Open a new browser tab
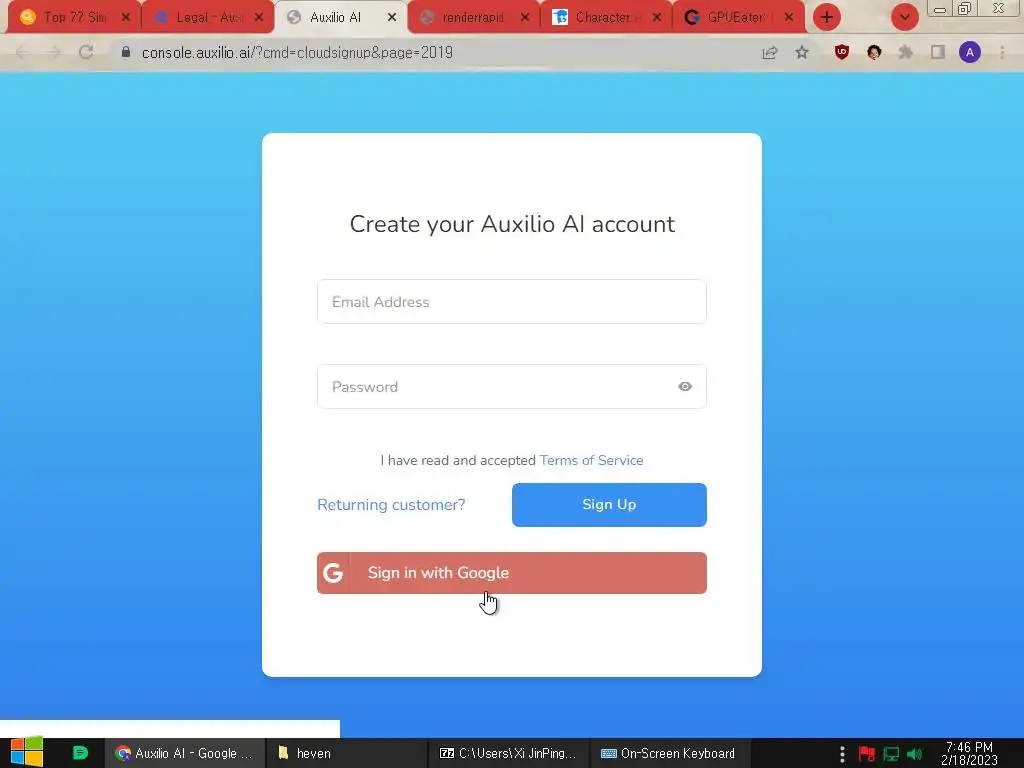1024x768 pixels. [x=827, y=17]
